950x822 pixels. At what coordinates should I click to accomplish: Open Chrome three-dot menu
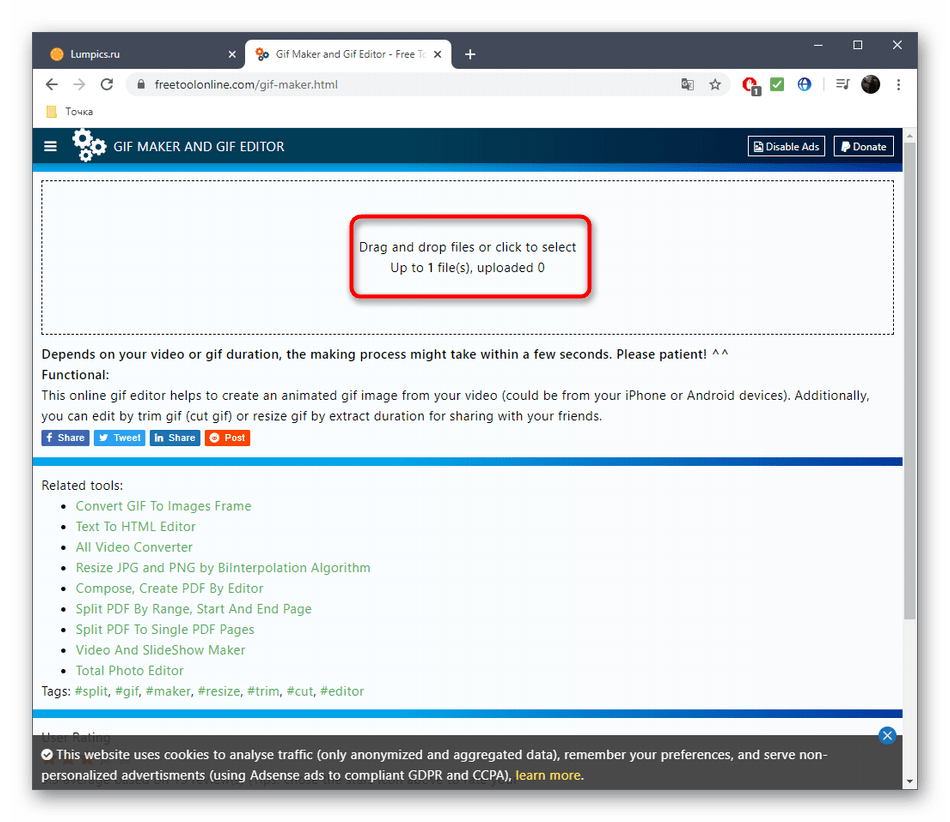tap(899, 85)
